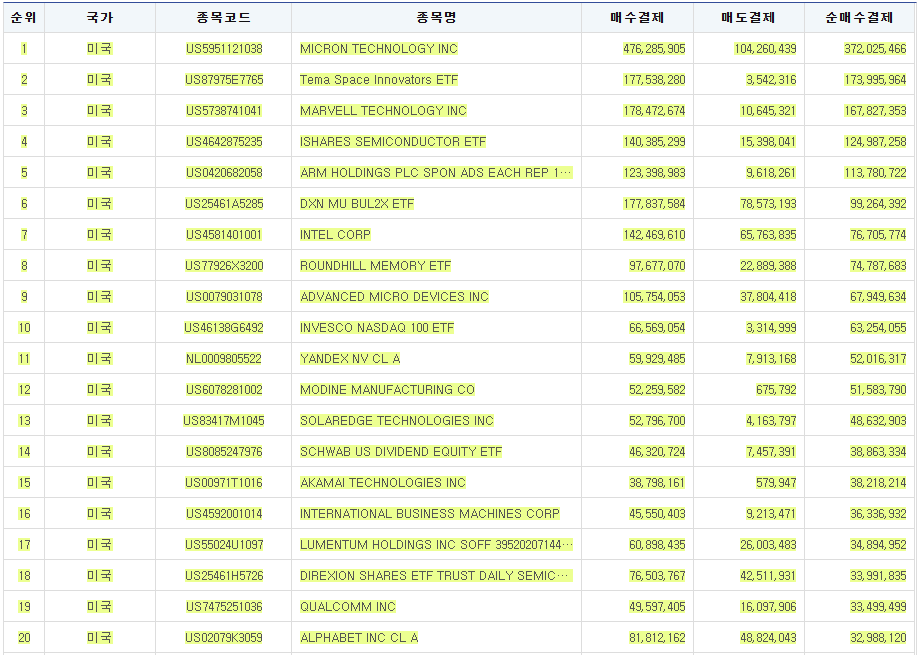Select MODINE MANUFACTURING CO name
Screen dimensions: 917x655
point(387,389)
